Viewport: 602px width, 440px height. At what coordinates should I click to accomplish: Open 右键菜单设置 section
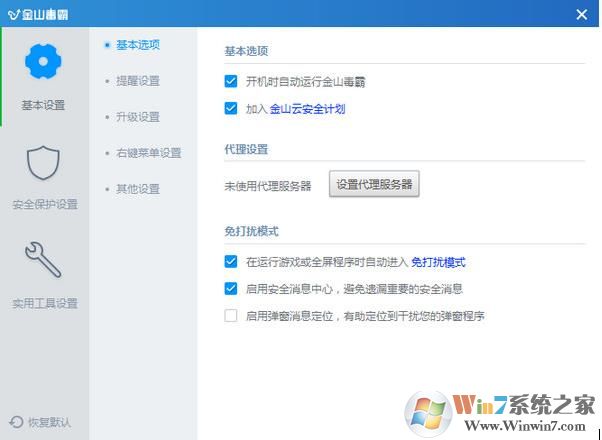(x=149, y=153)
